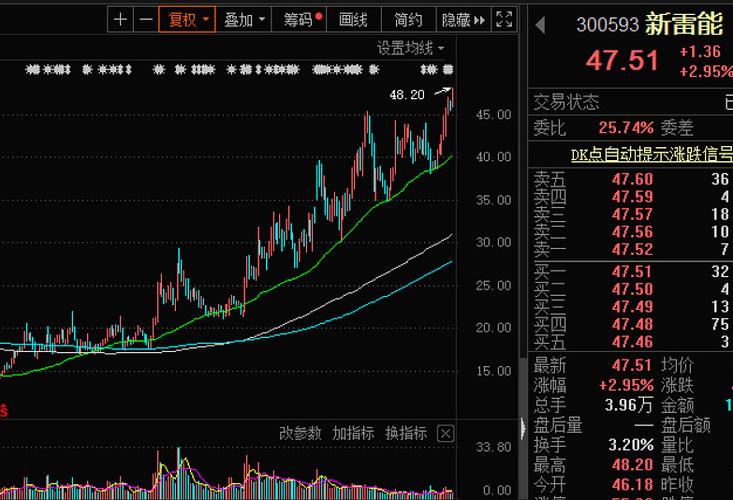Screen dimensions: 733x500
Task: Click 买三 price 47.49
Action: 632,307
